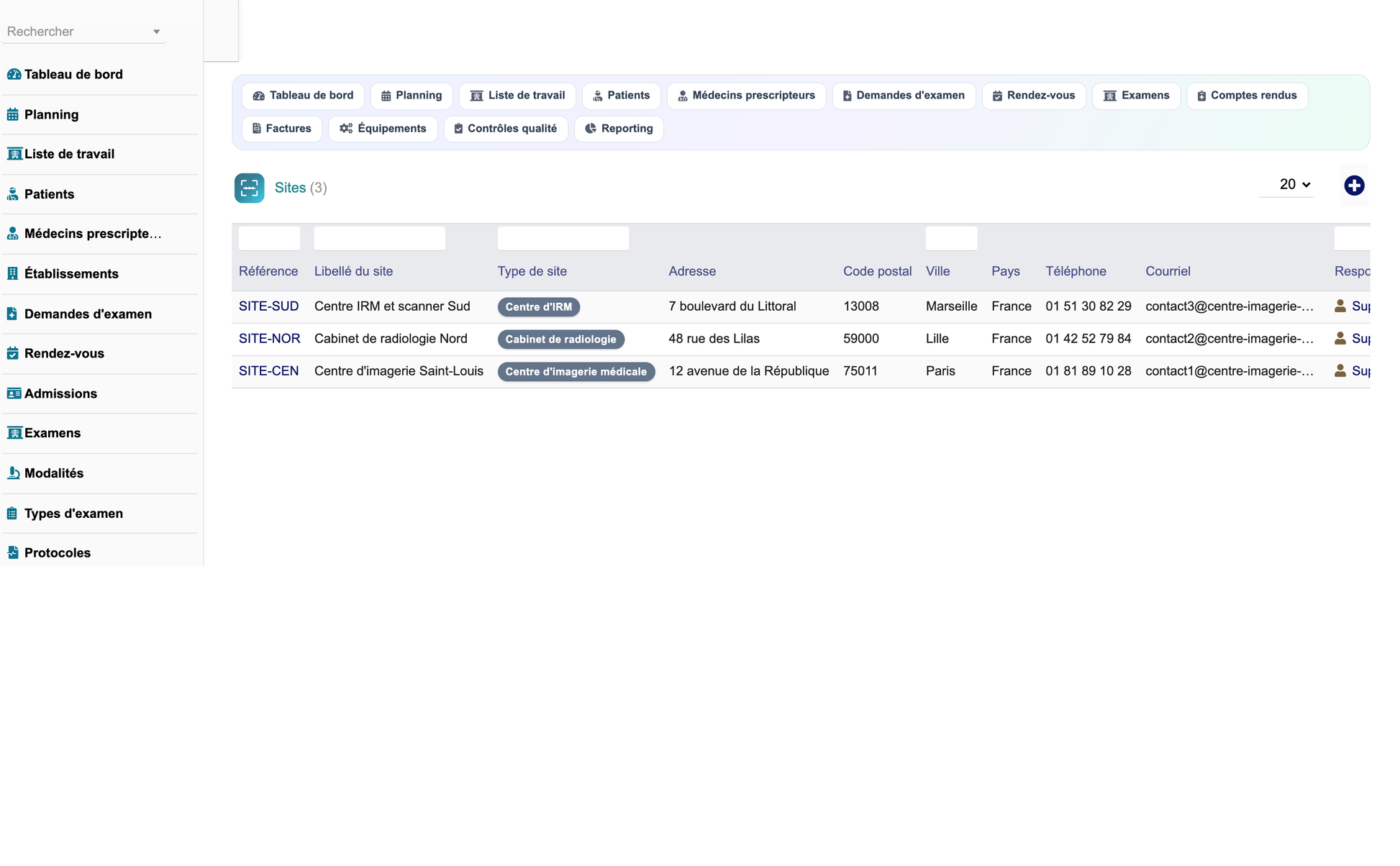Click cell 'Cabinet de radiologie Nord'
1400x866 pixels.
[391, 339]
